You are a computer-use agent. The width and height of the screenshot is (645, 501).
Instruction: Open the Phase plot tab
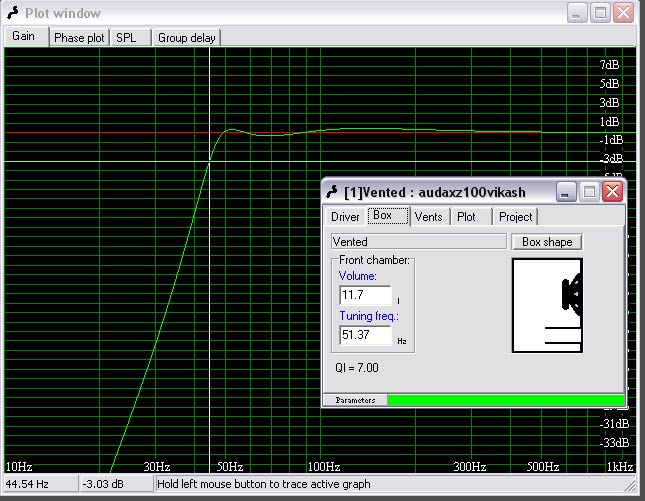tap(79, 38)
